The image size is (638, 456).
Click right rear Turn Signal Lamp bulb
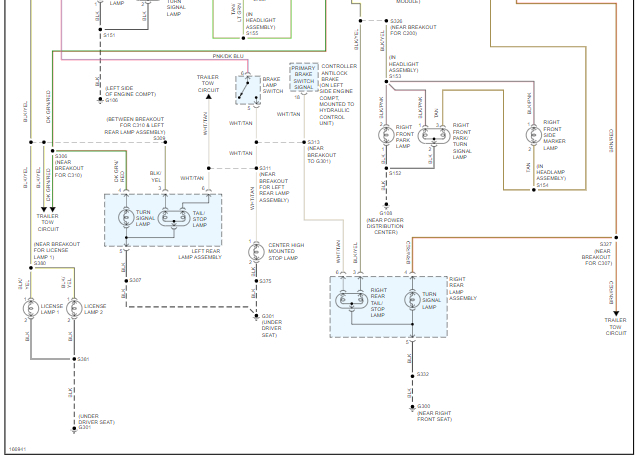tap(412, 300)
